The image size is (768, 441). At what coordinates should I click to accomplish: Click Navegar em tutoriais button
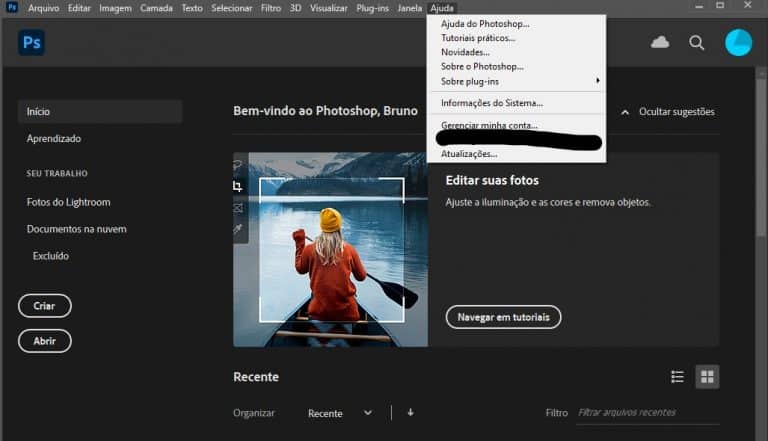coord(504,317)
